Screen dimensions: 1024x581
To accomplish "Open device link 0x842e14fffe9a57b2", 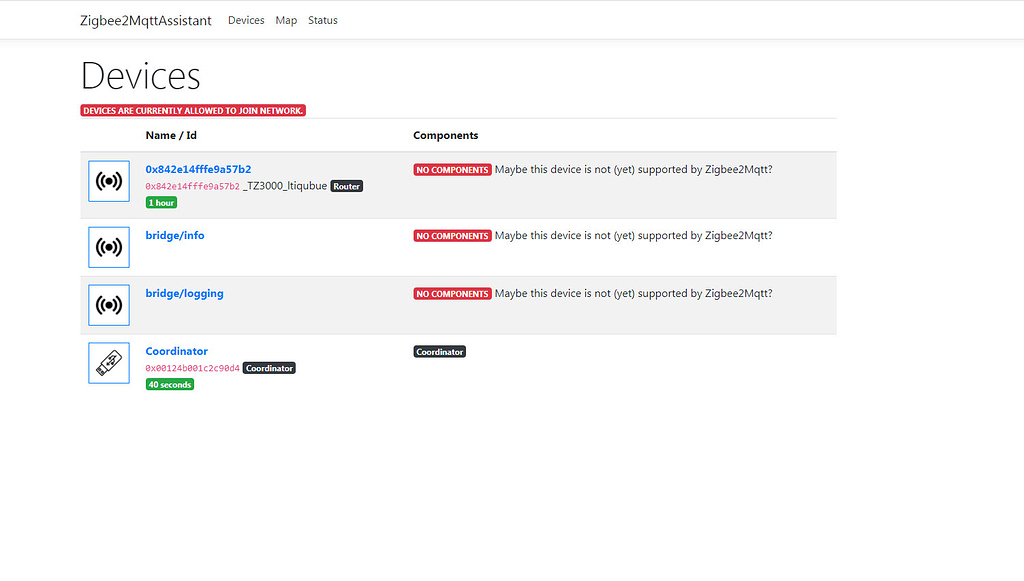I will click(198, 169).
